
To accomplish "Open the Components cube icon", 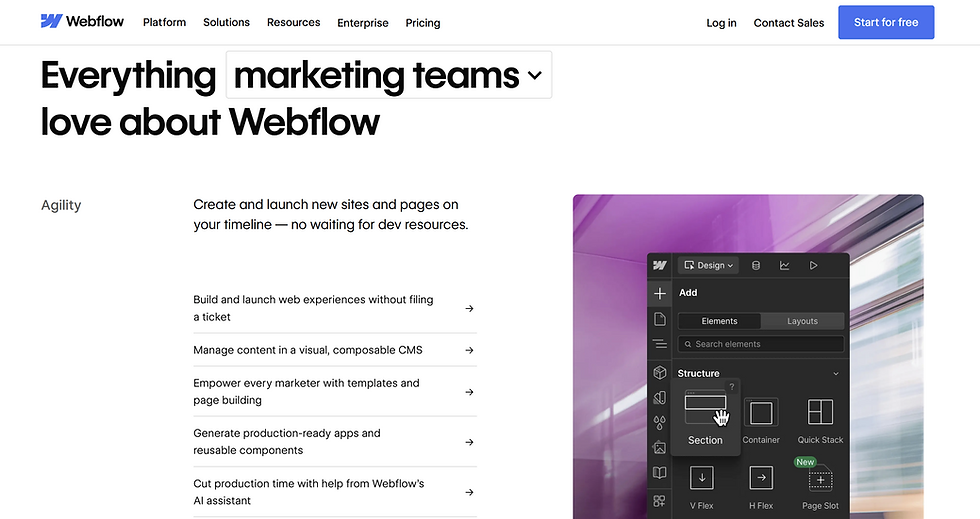I will point(659,373).
